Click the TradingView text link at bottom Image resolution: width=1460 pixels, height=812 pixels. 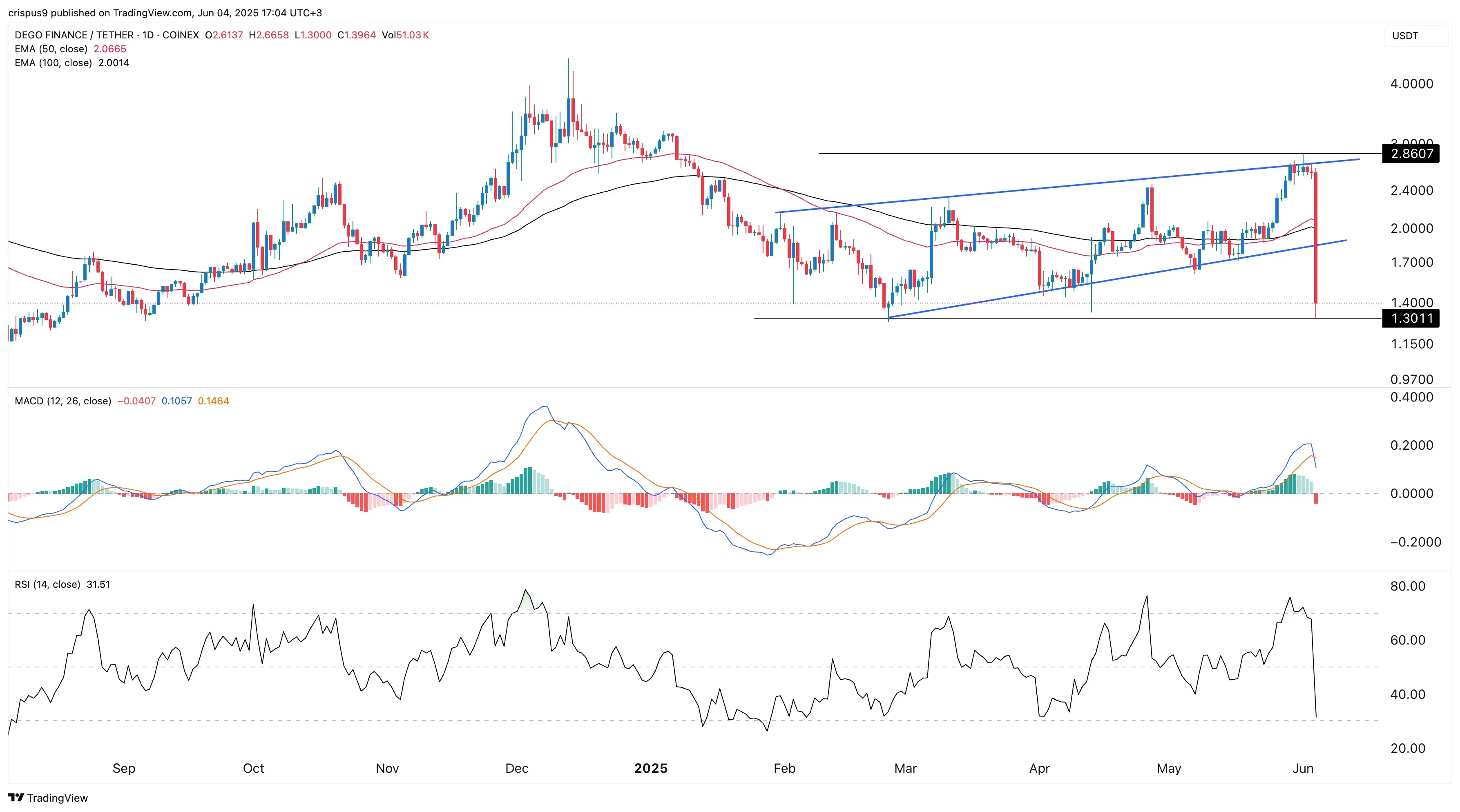[x=57, y=798]
